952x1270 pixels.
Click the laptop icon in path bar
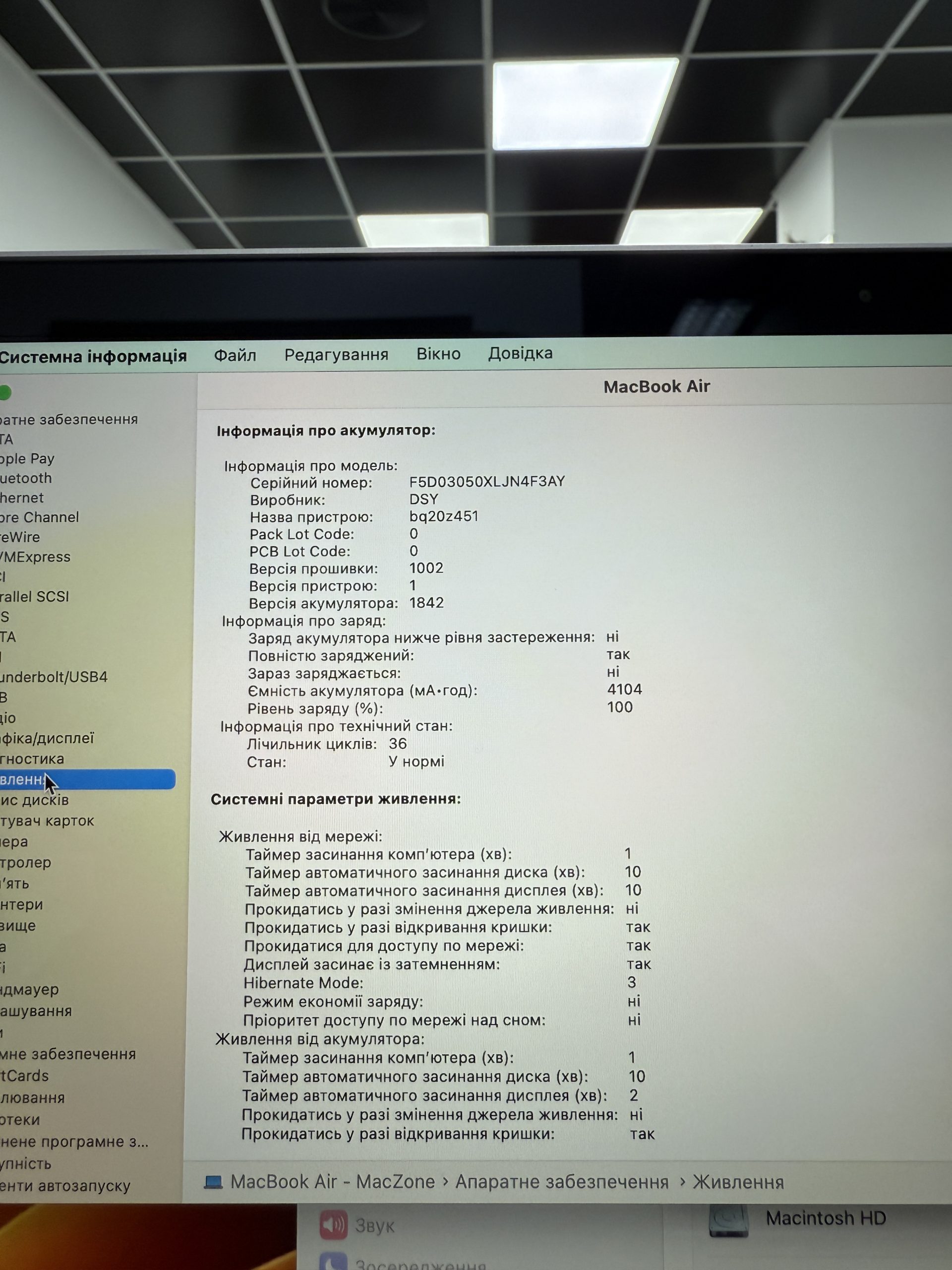coord(214,1182)
